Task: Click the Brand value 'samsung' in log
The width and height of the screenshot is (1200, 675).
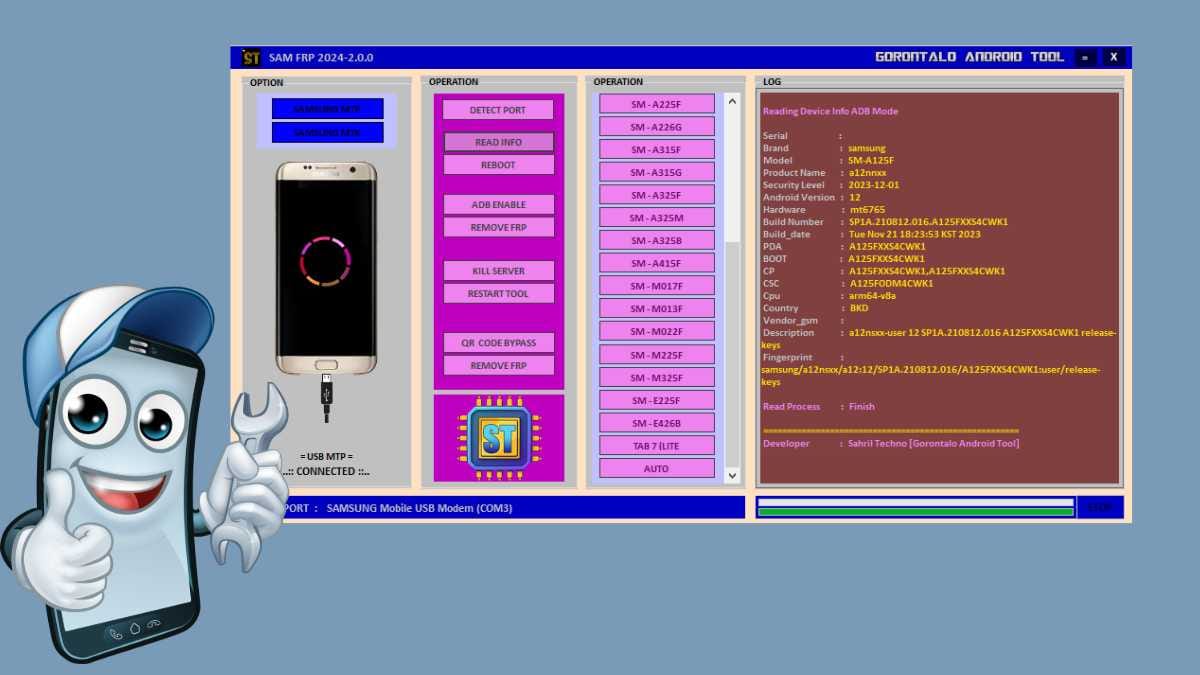Action: tap(867, 148)
